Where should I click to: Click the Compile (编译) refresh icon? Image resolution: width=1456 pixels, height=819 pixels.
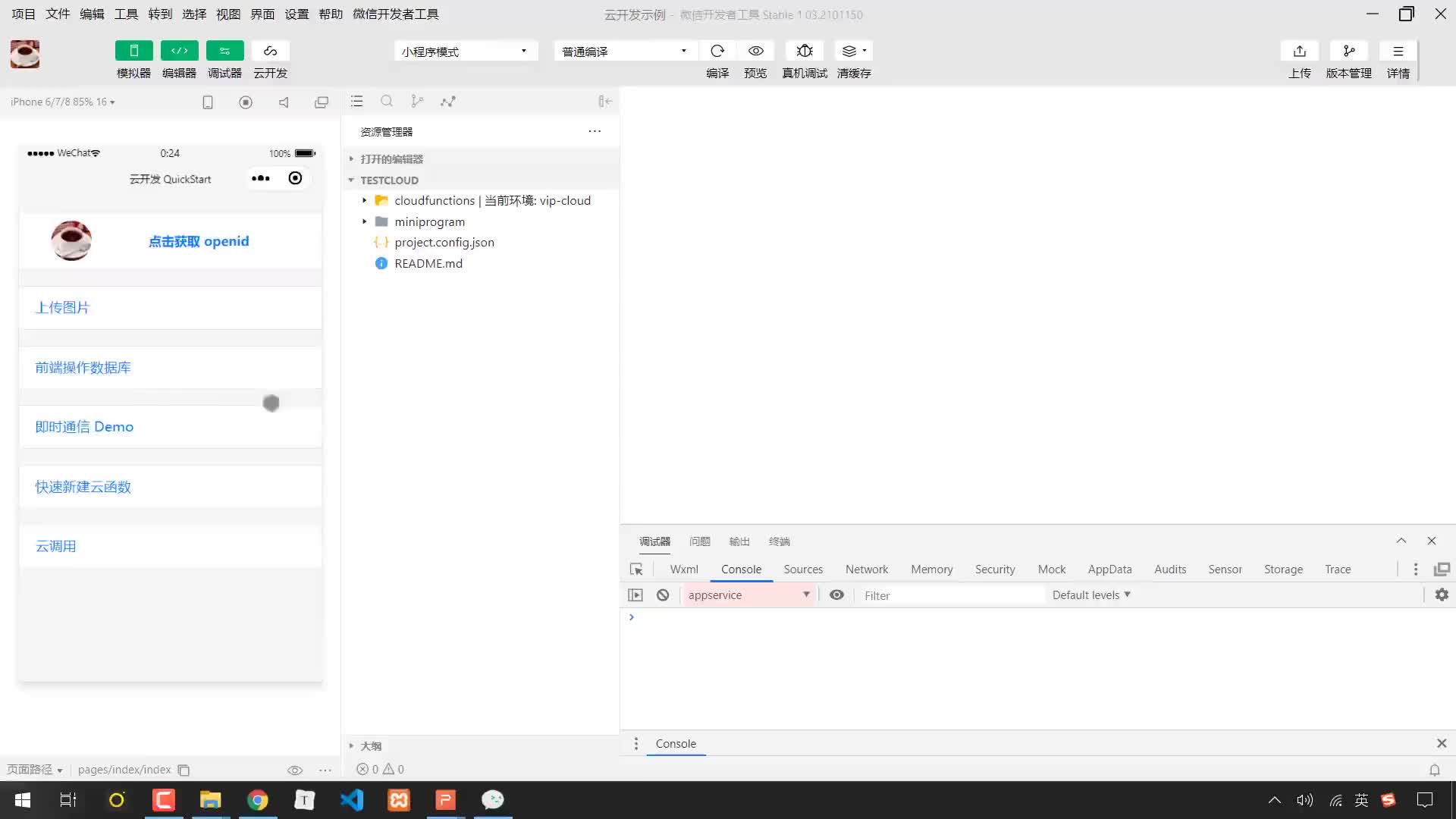coord(717,51)
